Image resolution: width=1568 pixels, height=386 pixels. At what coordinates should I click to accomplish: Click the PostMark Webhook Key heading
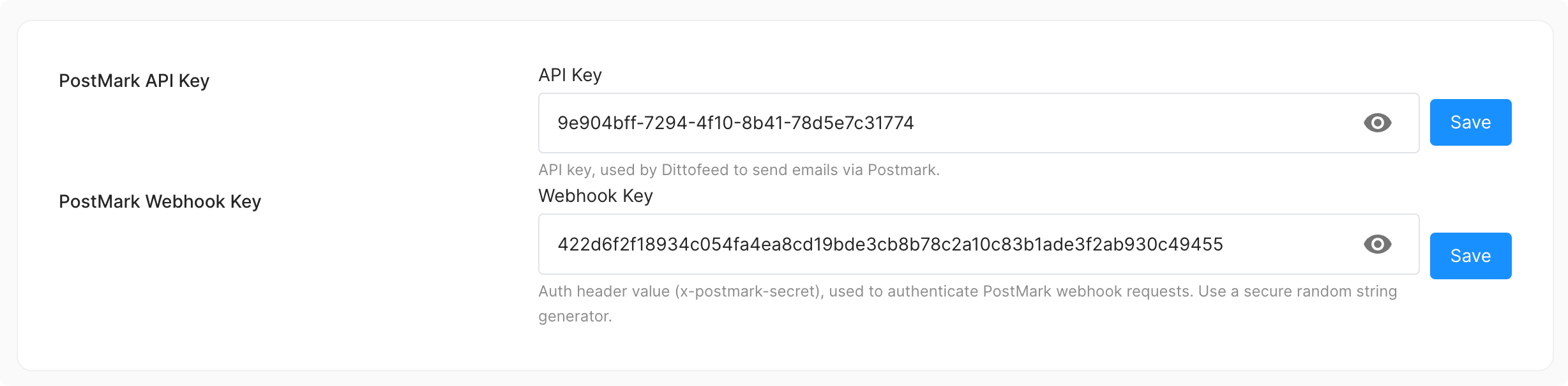(x=159, y=202)
